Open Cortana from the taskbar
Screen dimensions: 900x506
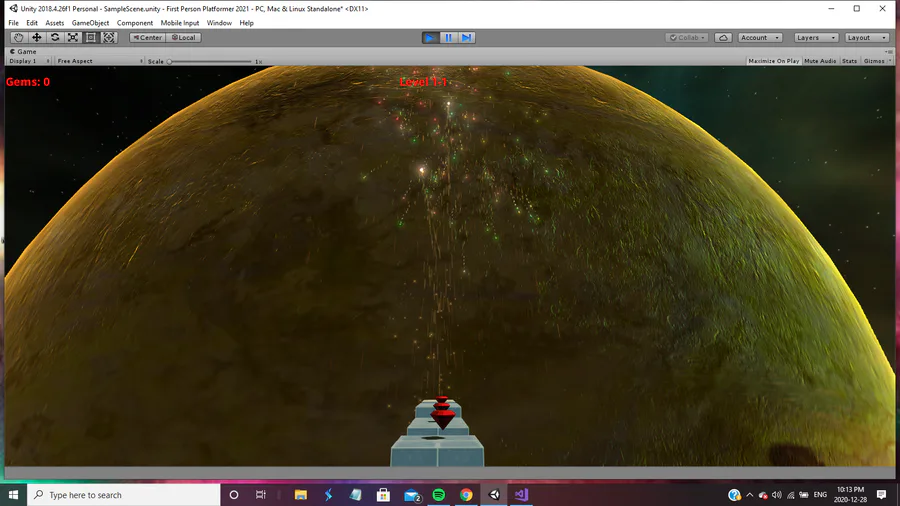click(234, 495)
